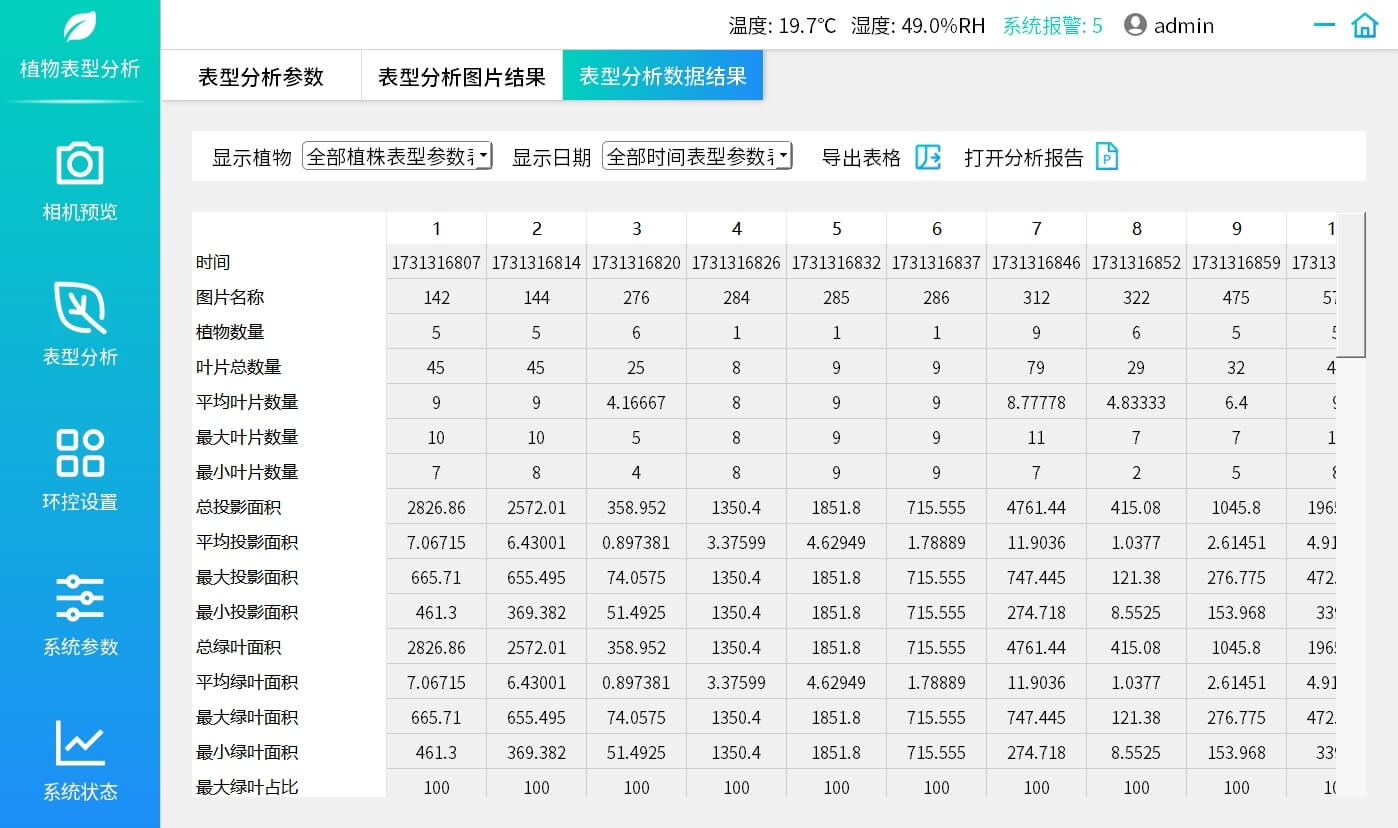Select the 表型分析 leaf icon in sidebar
The image size is (1398, 828).
coord(80,307)
